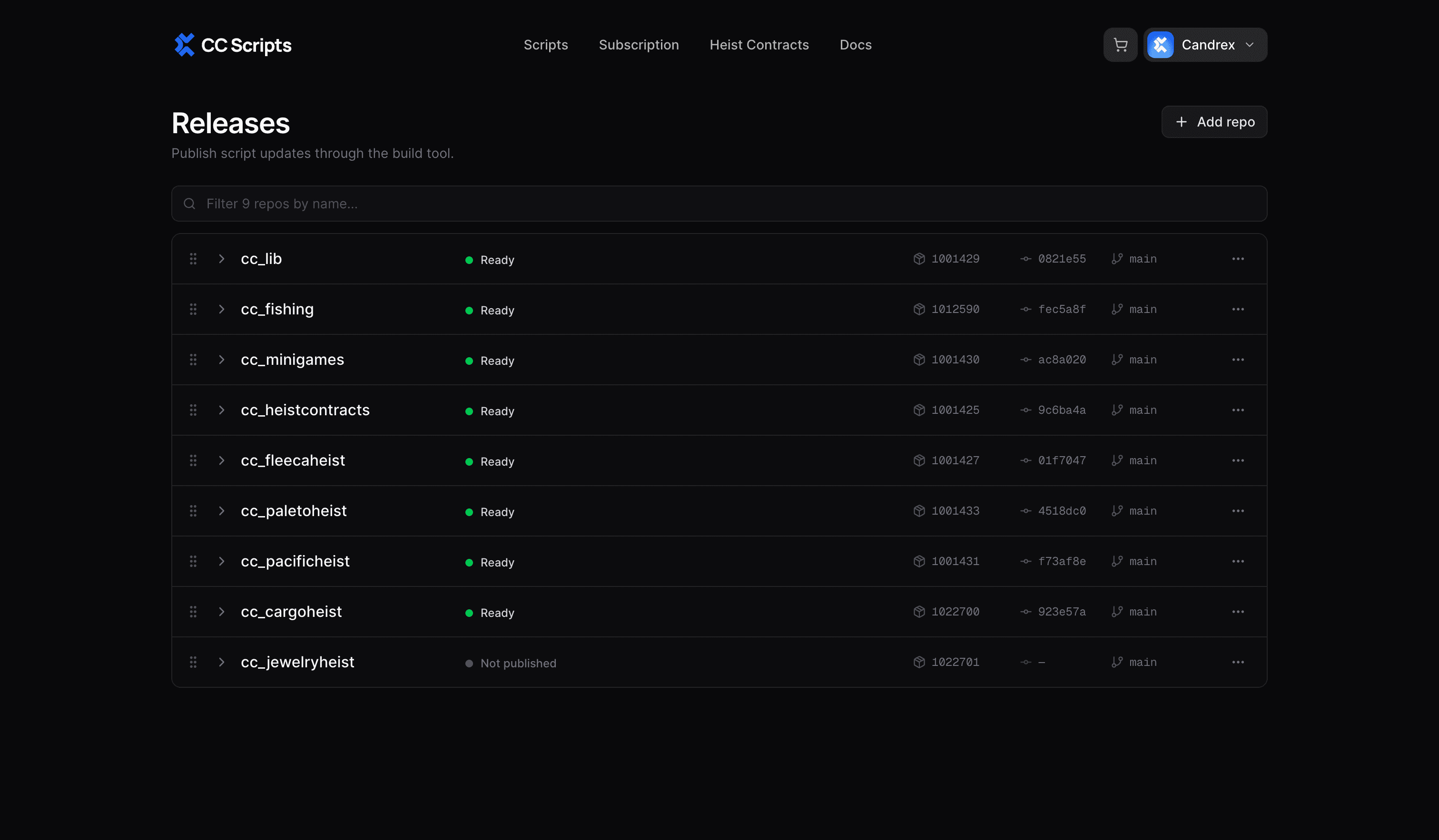Click the drag handle of cc_fishing
This screenshot has width=1439, height=840.
193,309
